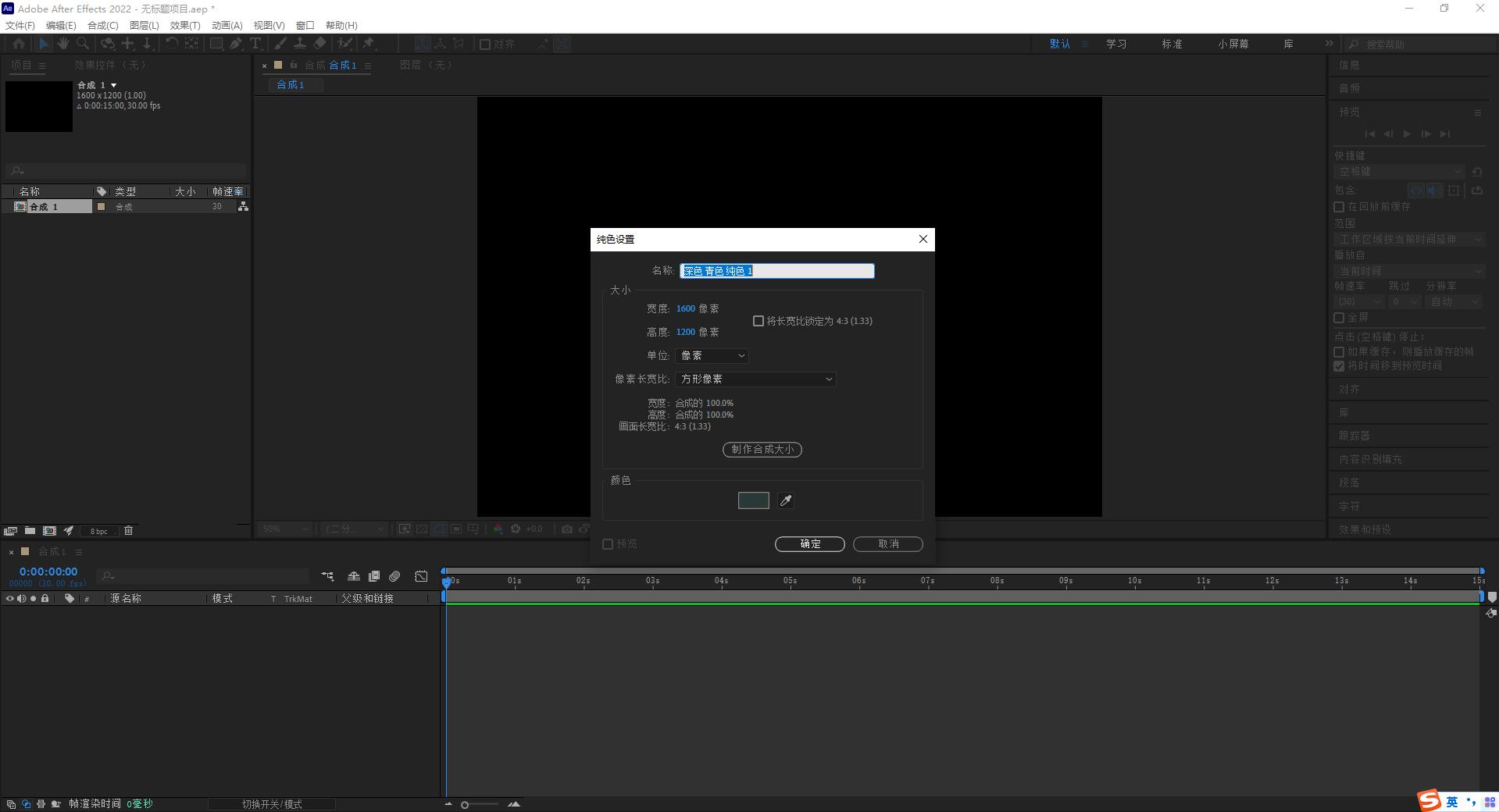Open the solid color swatch picker
This screenshot has width=1499, height=812.
[754, 500]
